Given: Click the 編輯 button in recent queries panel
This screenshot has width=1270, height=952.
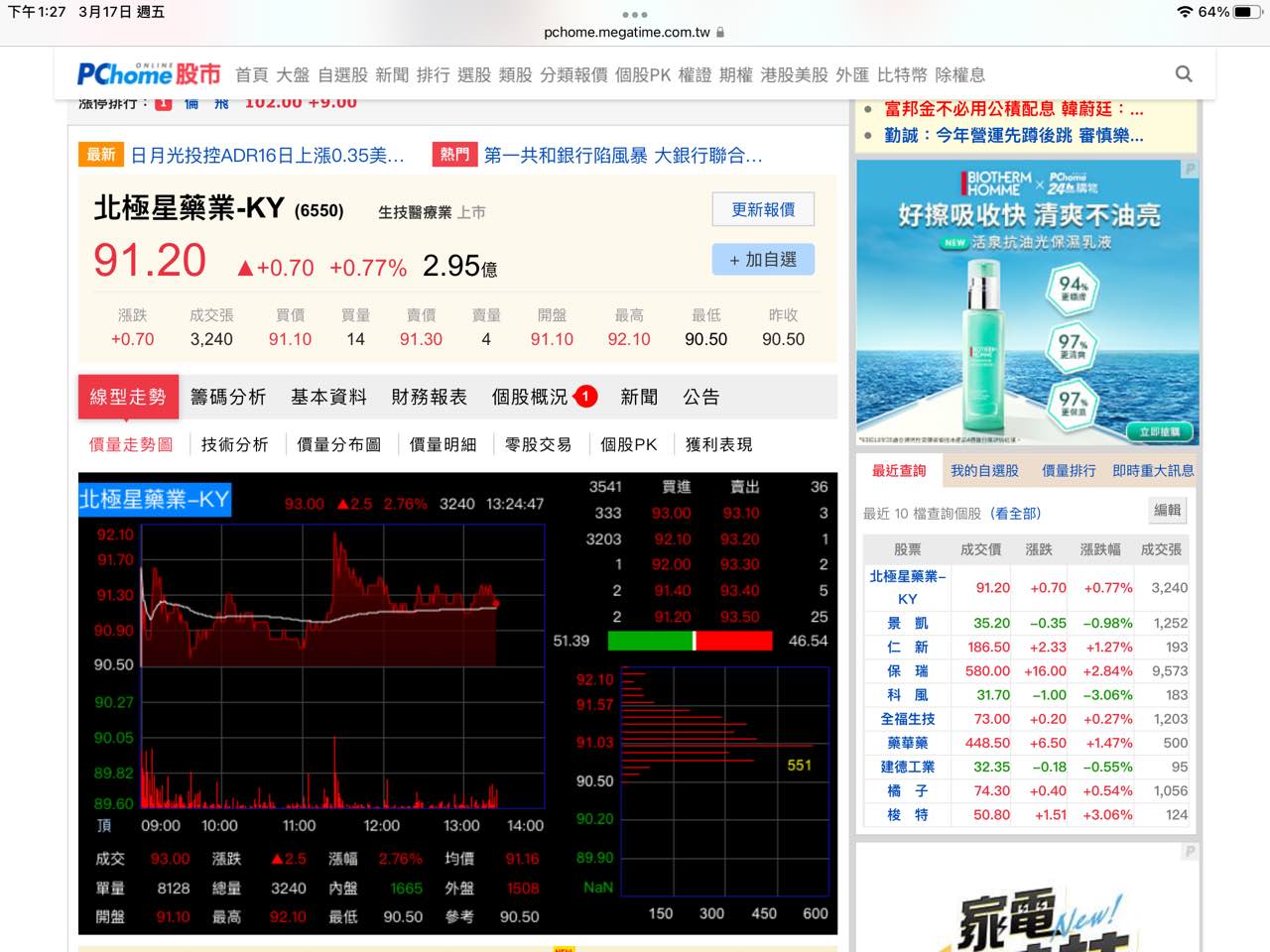Looking at the screenshot, I should coord(1167,511).
